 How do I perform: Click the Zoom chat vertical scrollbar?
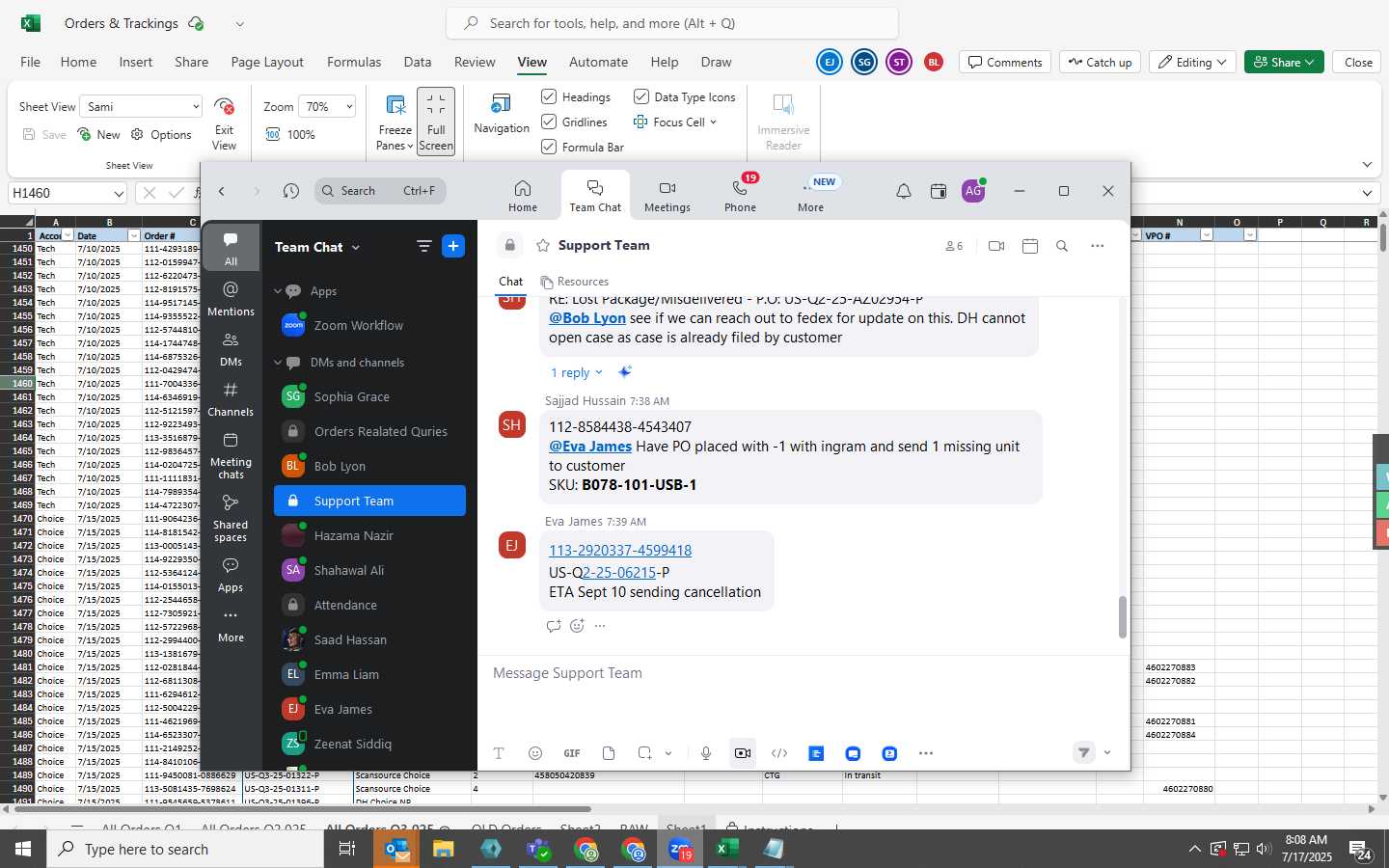pyautogui.click(x=1122, y=617)
